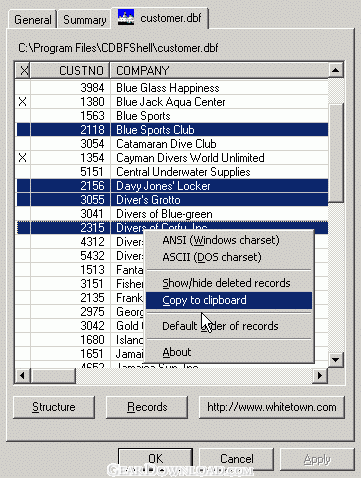
Task: Select the Cayman Divers World Unlimited row
Action: pos(172,158)
